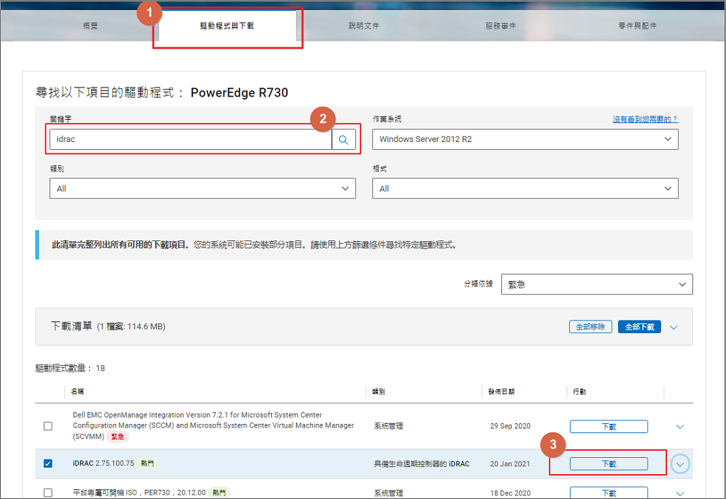
Task: Click the 發佈日期 column header
Action: (x=501, y=392)
